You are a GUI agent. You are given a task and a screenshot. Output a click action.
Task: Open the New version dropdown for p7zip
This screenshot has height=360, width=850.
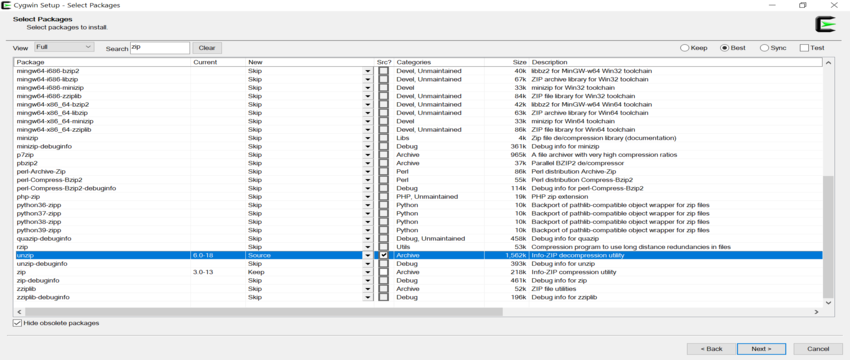368,155
